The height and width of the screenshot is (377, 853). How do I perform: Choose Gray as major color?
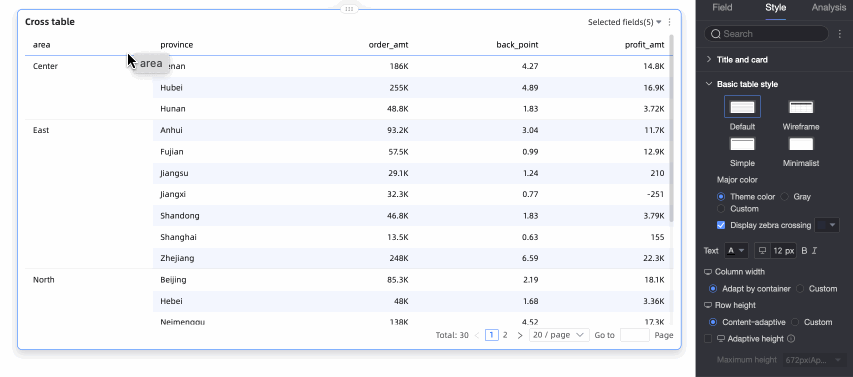784,196
